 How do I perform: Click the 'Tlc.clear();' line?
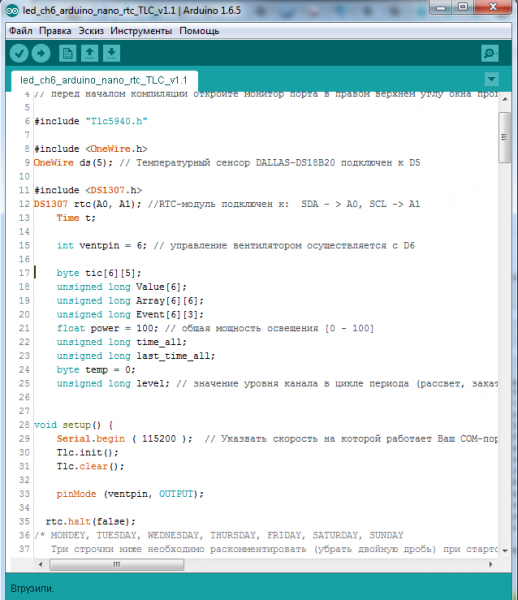tap(90, 465)
